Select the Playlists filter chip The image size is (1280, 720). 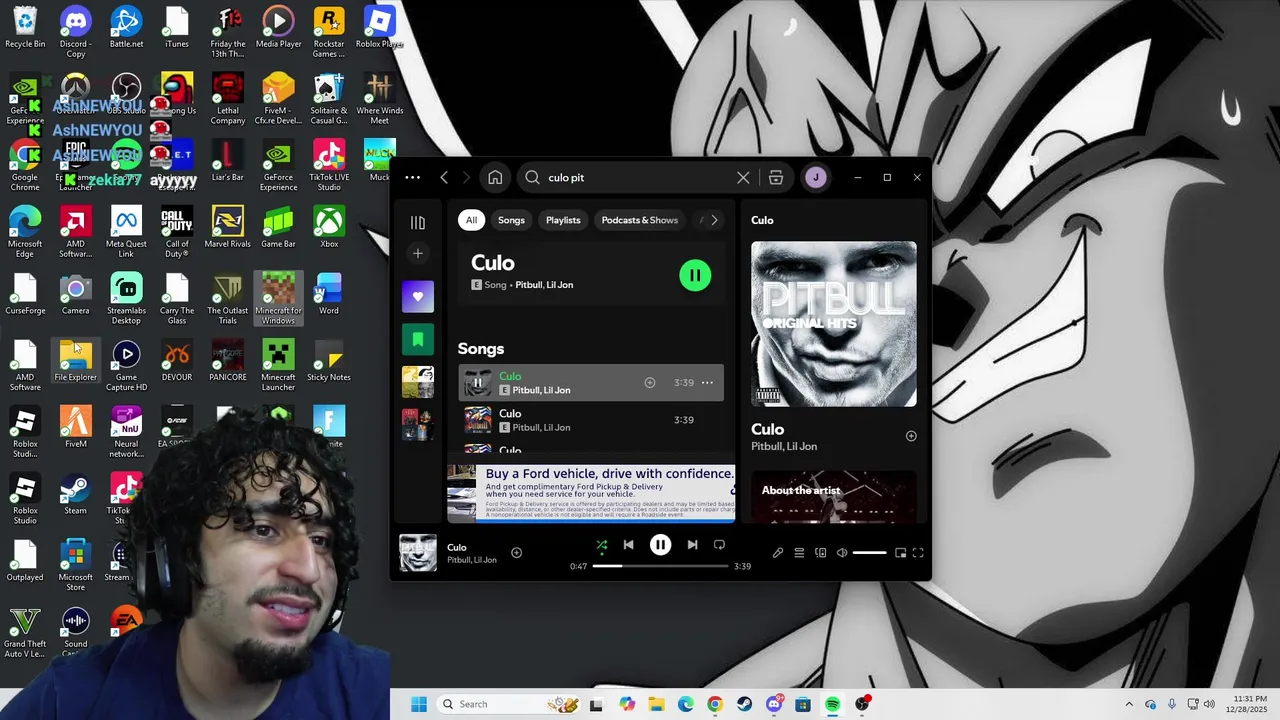pyautogui.click(x=563, y=220)
